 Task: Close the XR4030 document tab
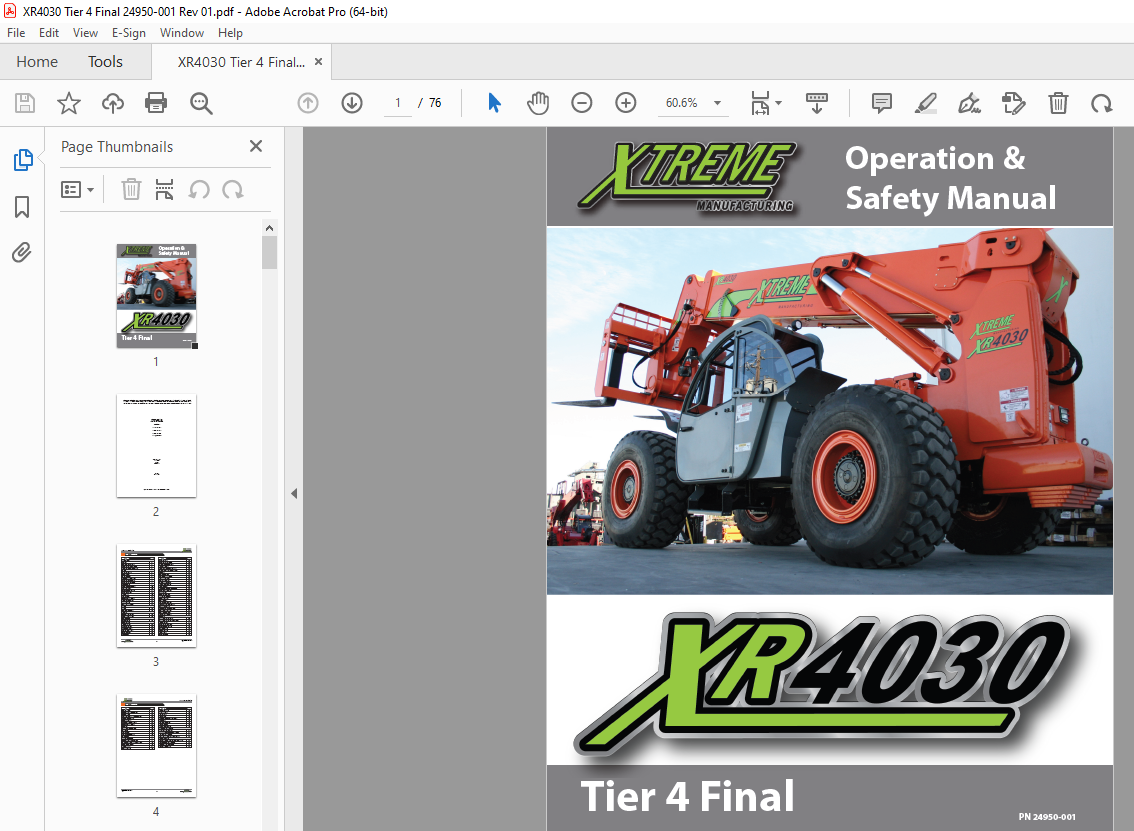point(318,62)
